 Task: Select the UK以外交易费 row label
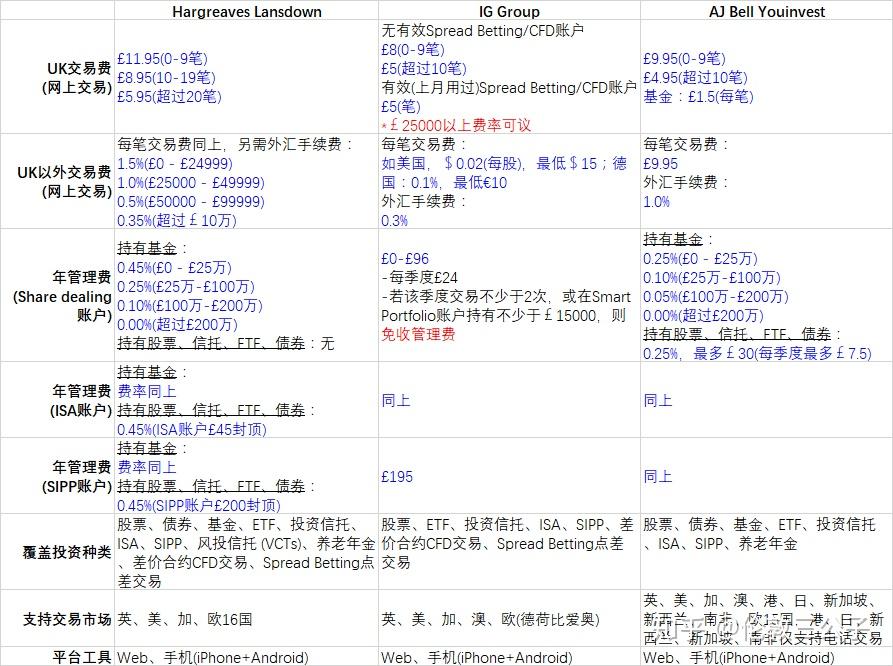point(64,182)
